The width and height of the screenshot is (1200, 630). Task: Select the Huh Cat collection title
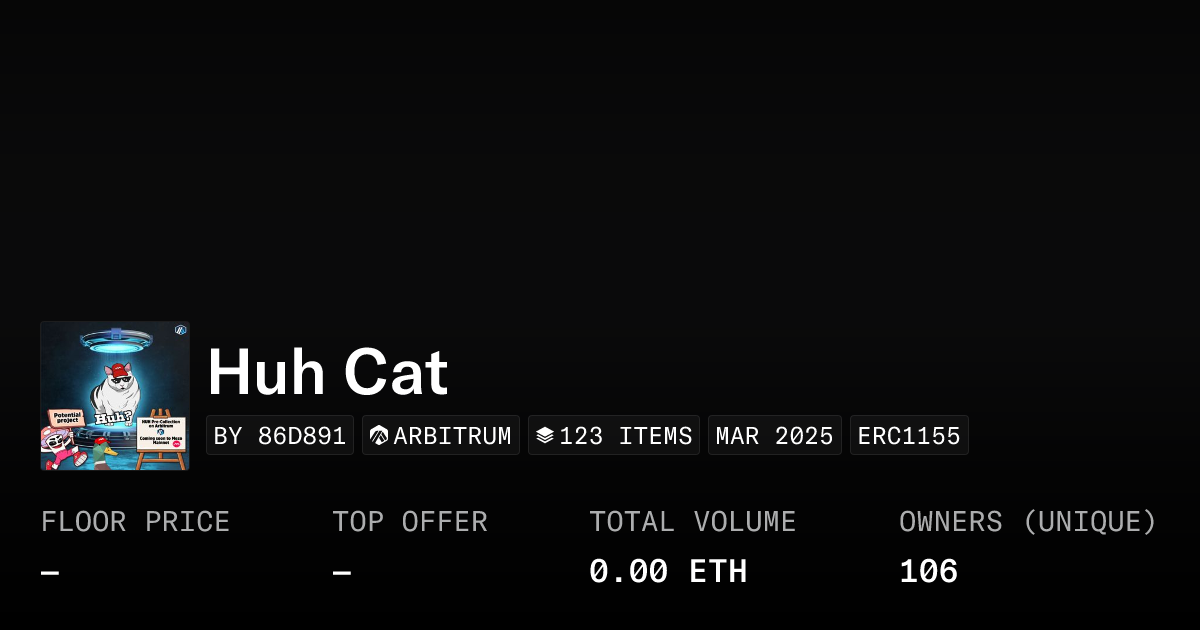(x=327, y=371)
